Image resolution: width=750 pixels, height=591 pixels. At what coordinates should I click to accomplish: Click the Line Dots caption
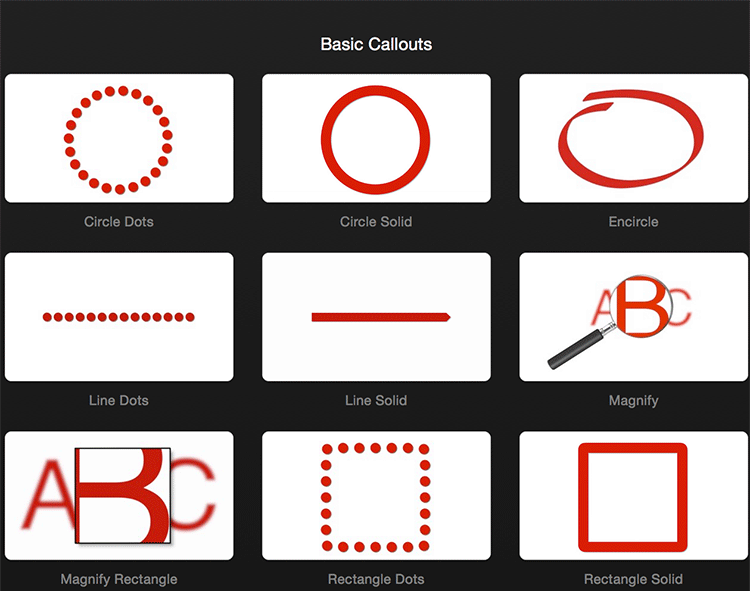tap(119, 401)
